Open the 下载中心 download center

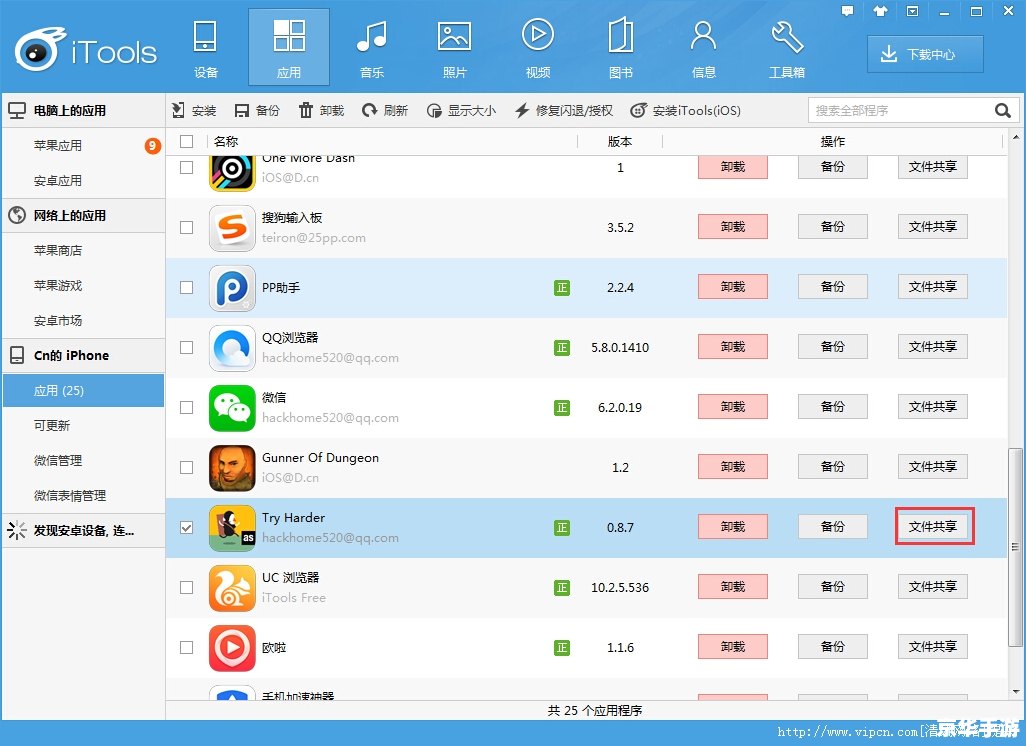coord(925,54)
